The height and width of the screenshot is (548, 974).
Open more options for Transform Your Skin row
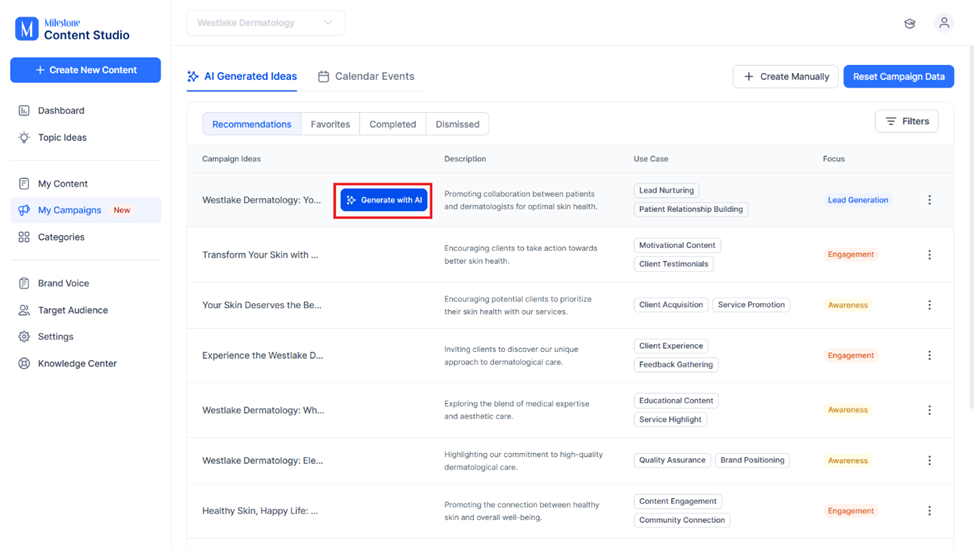point(929,255)
